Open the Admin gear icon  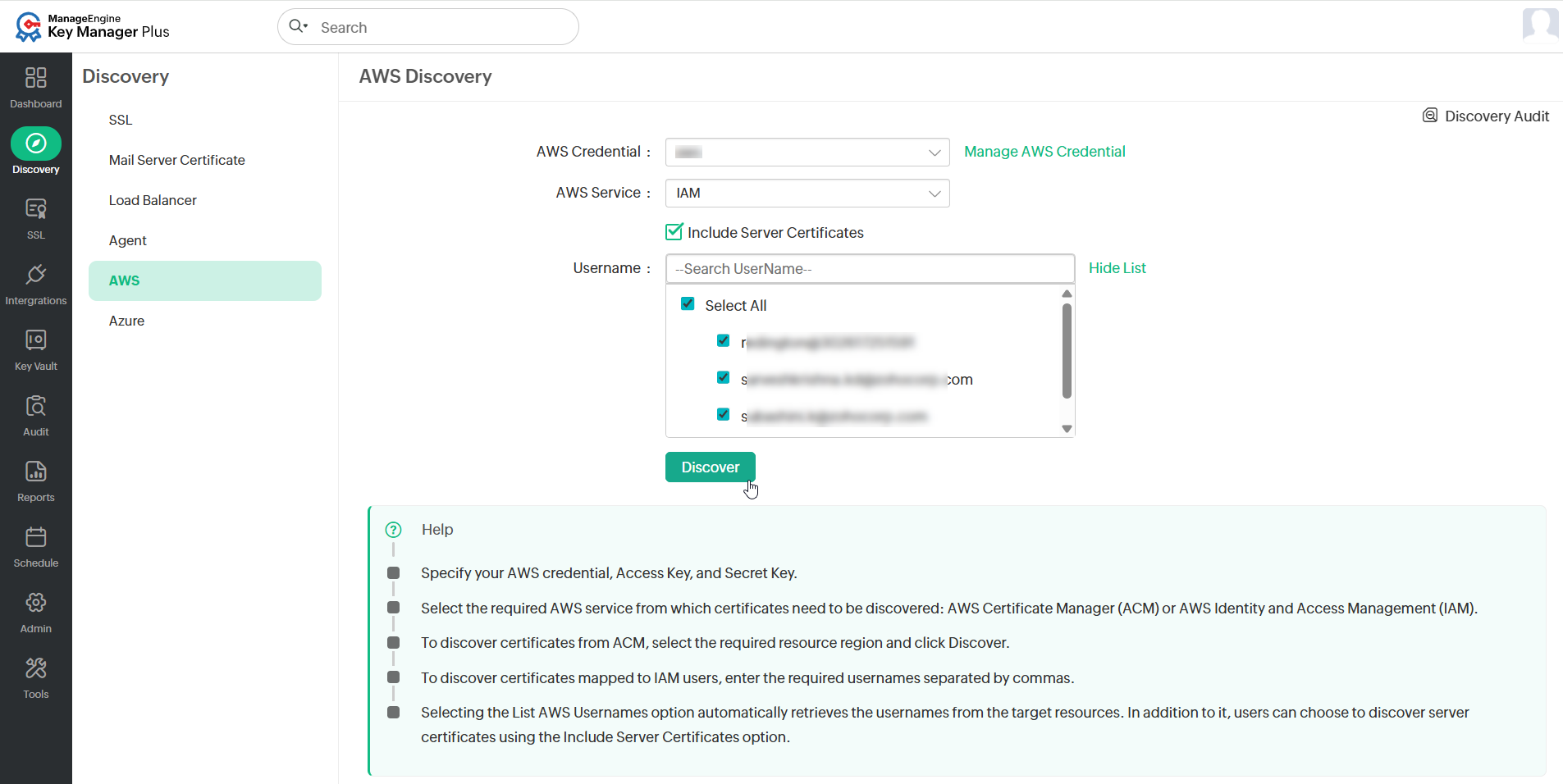[x=36, y=603]
